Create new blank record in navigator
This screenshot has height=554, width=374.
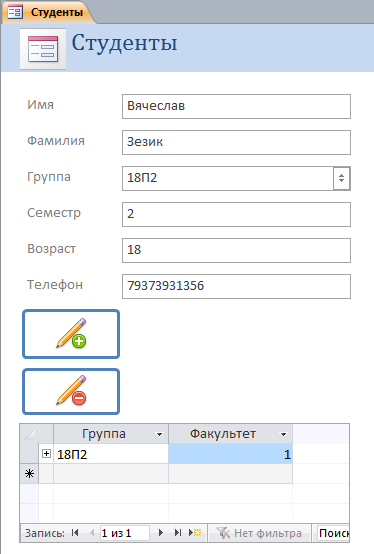(195, 533)
